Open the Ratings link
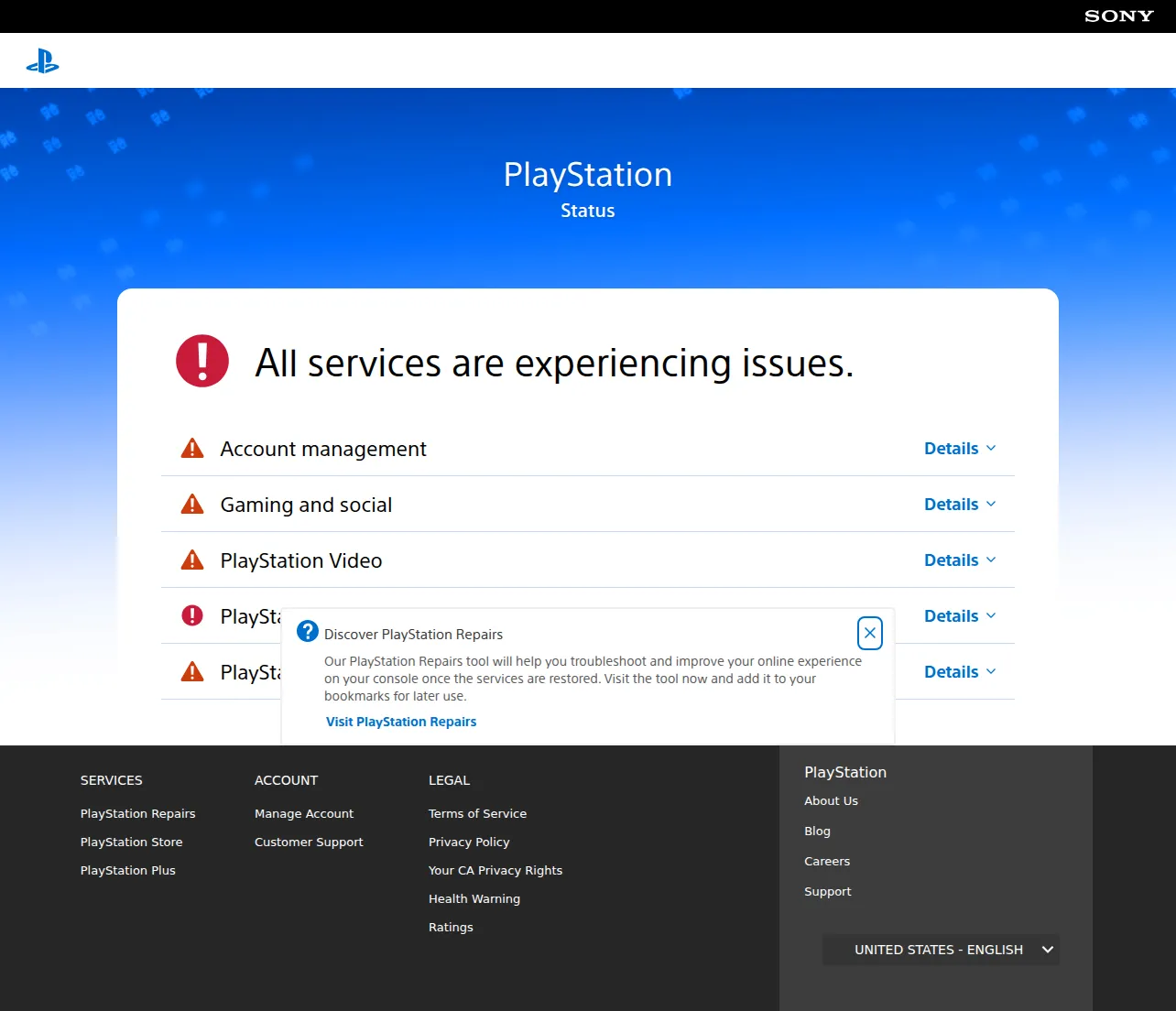This screenshot has height=1011, width=1176. point(451,927)
